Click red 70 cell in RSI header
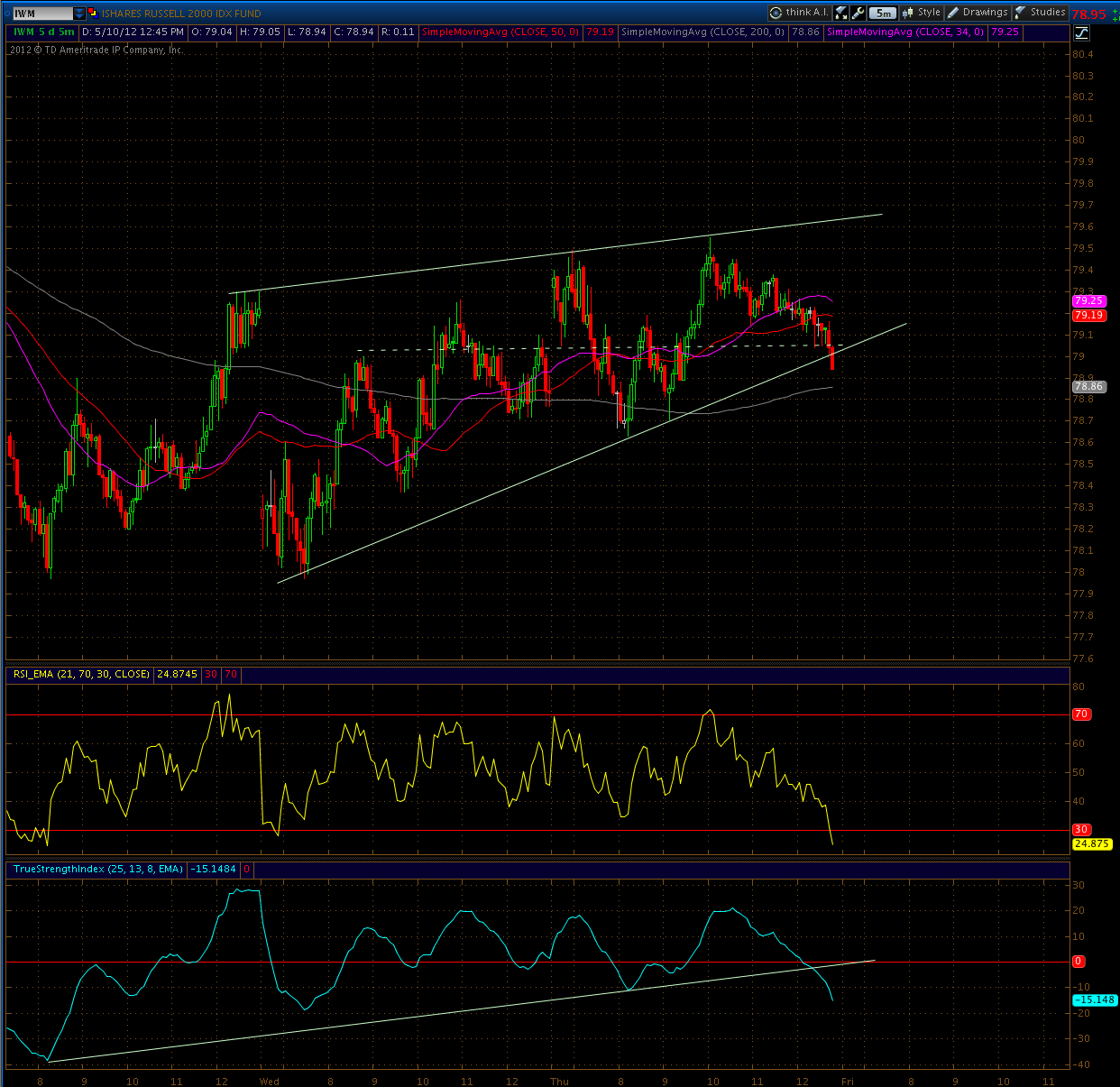This screenshot has width=1120, height=1087. (232, 674)
